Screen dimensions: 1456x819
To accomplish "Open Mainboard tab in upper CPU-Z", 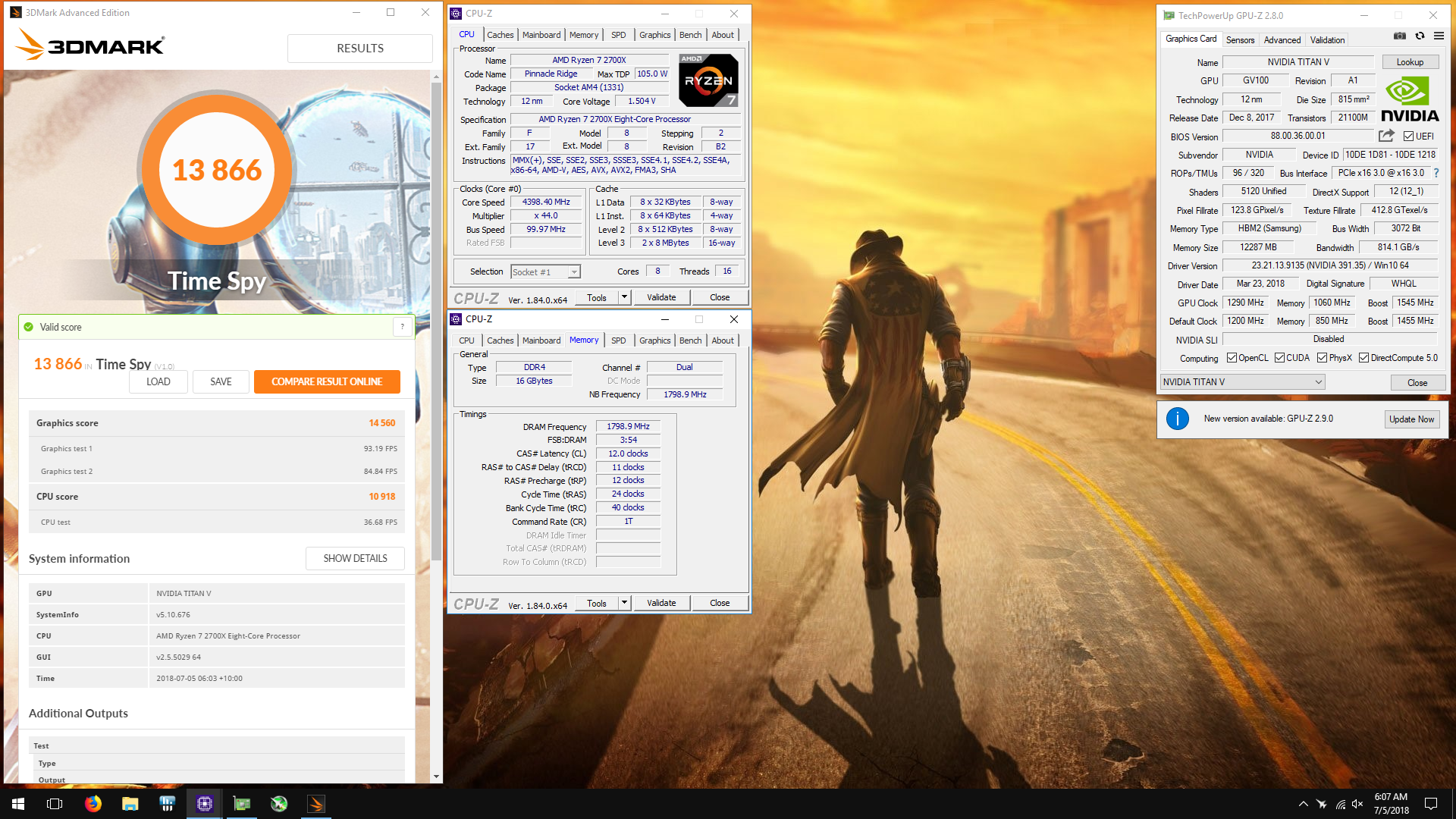I will 541,35.
